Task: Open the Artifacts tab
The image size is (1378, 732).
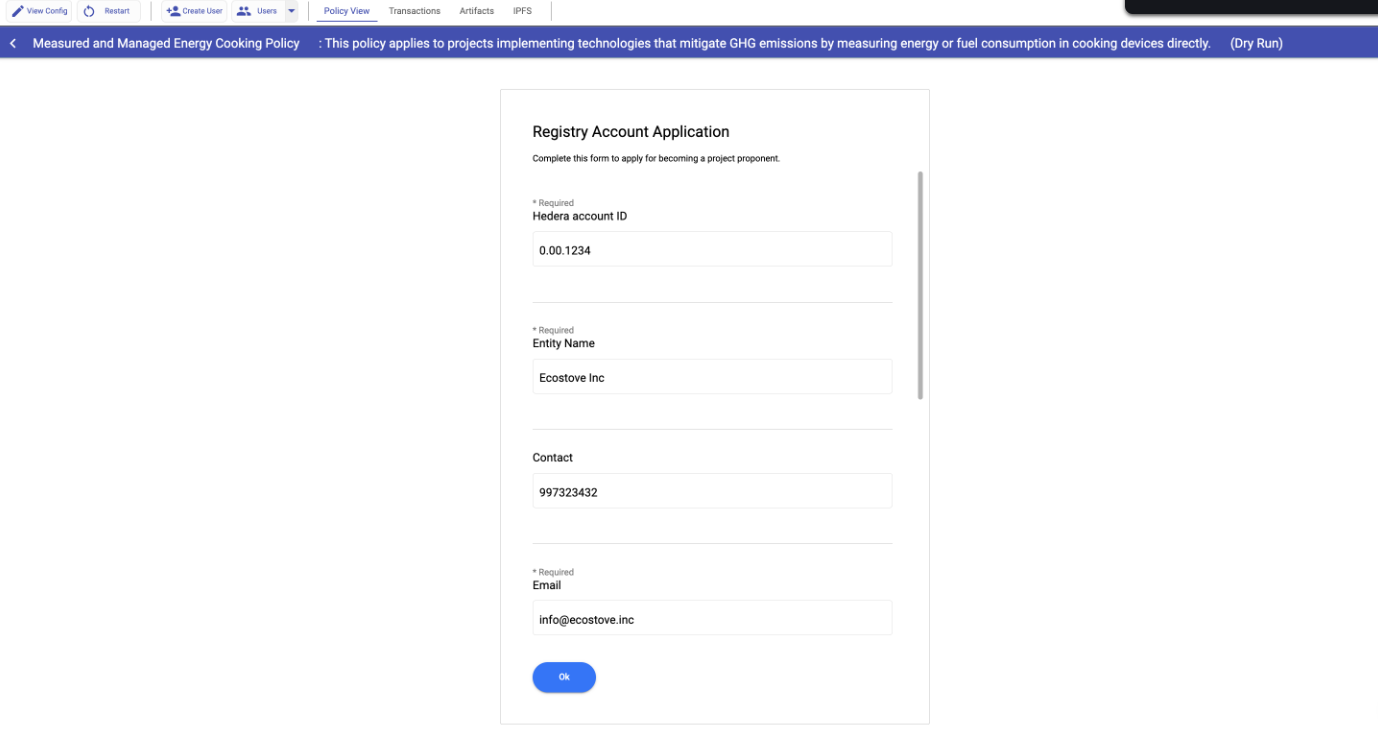Action: click(476, 11)
